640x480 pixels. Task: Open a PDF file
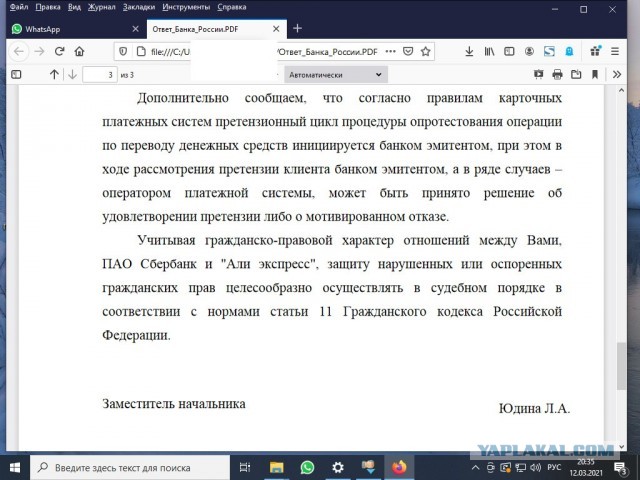576,74
